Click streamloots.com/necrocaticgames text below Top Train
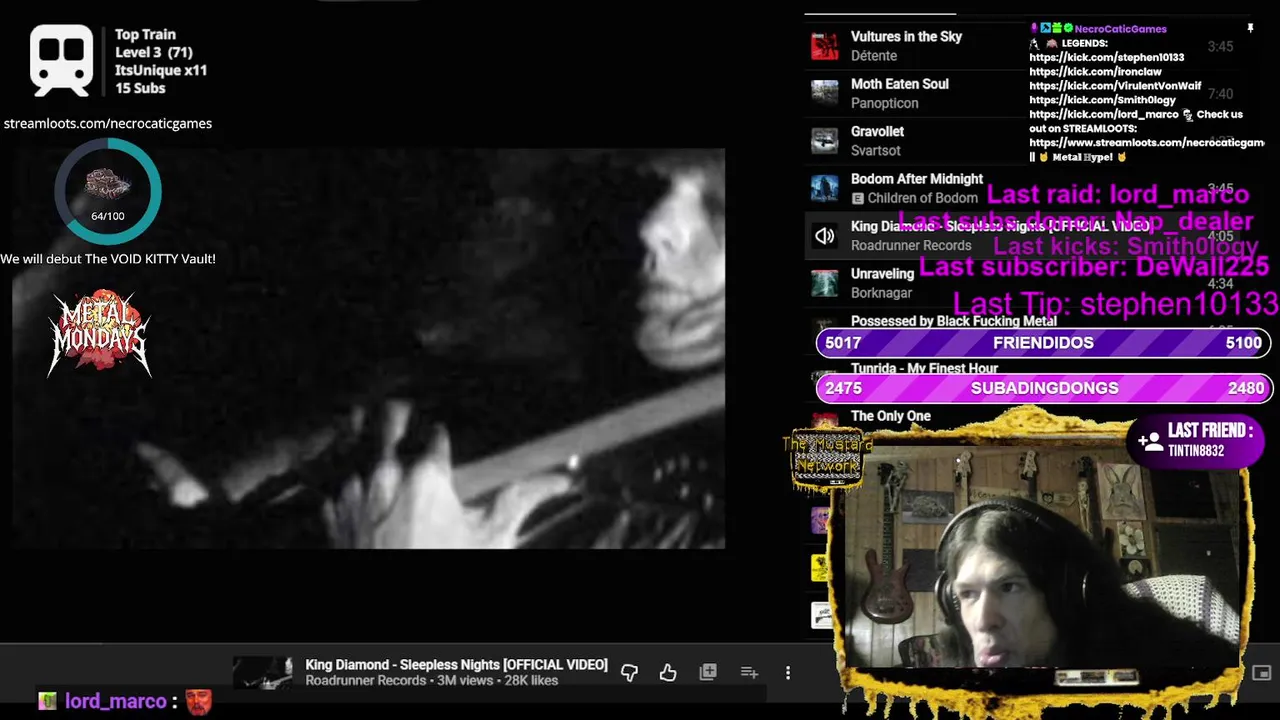This screenshot has height=720, width=1280. (107, 124)
